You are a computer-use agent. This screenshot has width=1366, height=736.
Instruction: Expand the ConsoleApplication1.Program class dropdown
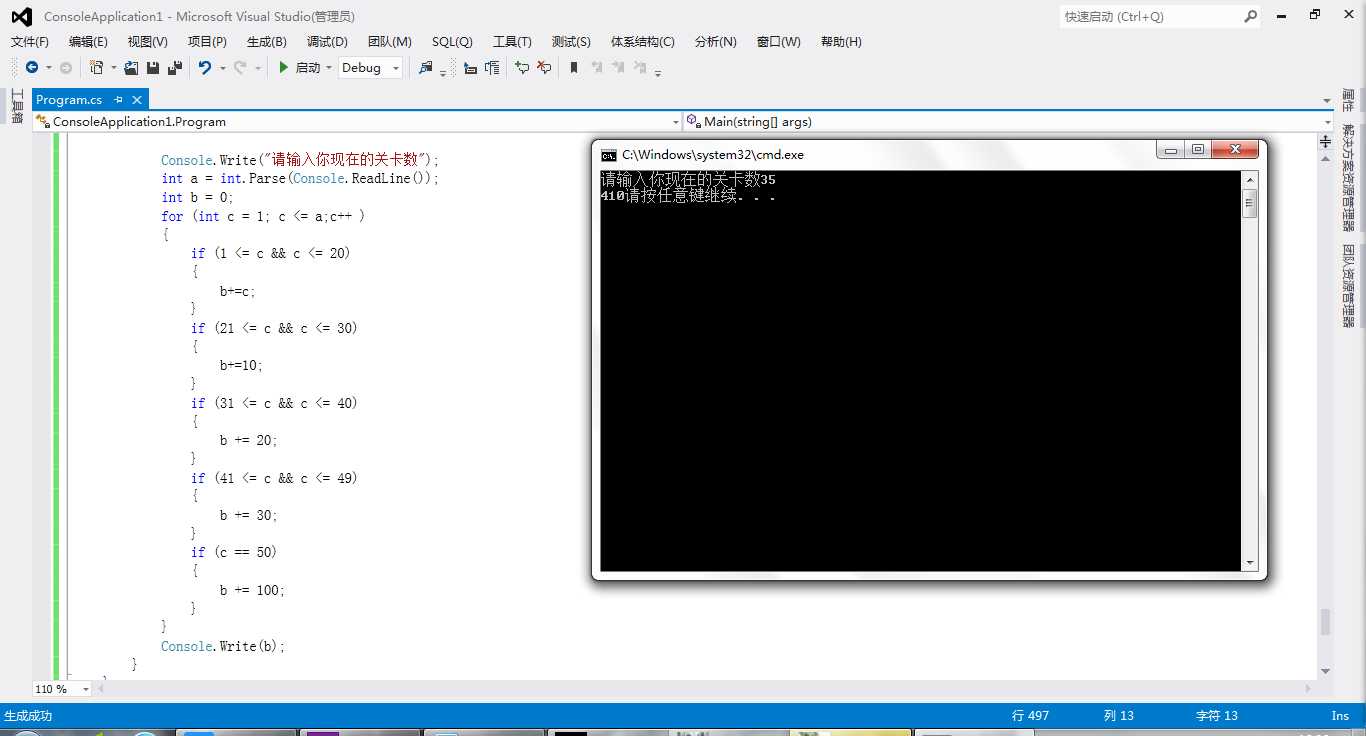click(x=675, y=122)
